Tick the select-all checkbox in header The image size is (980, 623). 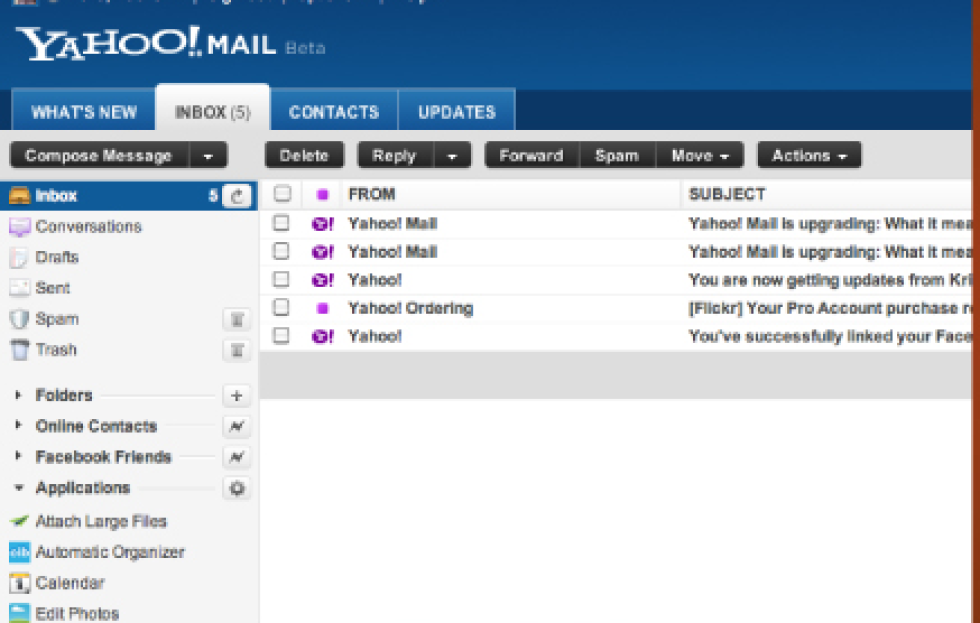(x=282, y=194)
